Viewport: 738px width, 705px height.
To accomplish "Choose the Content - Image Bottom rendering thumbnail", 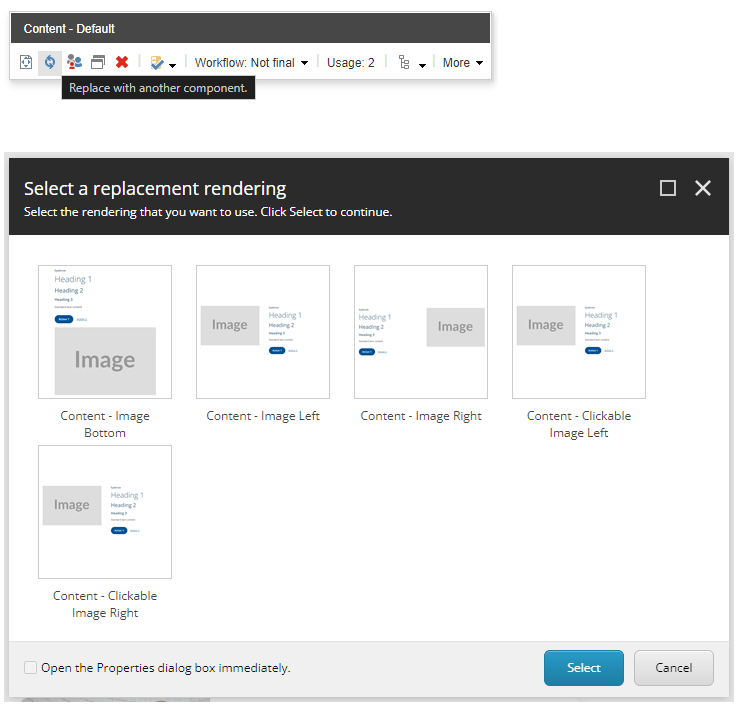I will coord(105,332).
